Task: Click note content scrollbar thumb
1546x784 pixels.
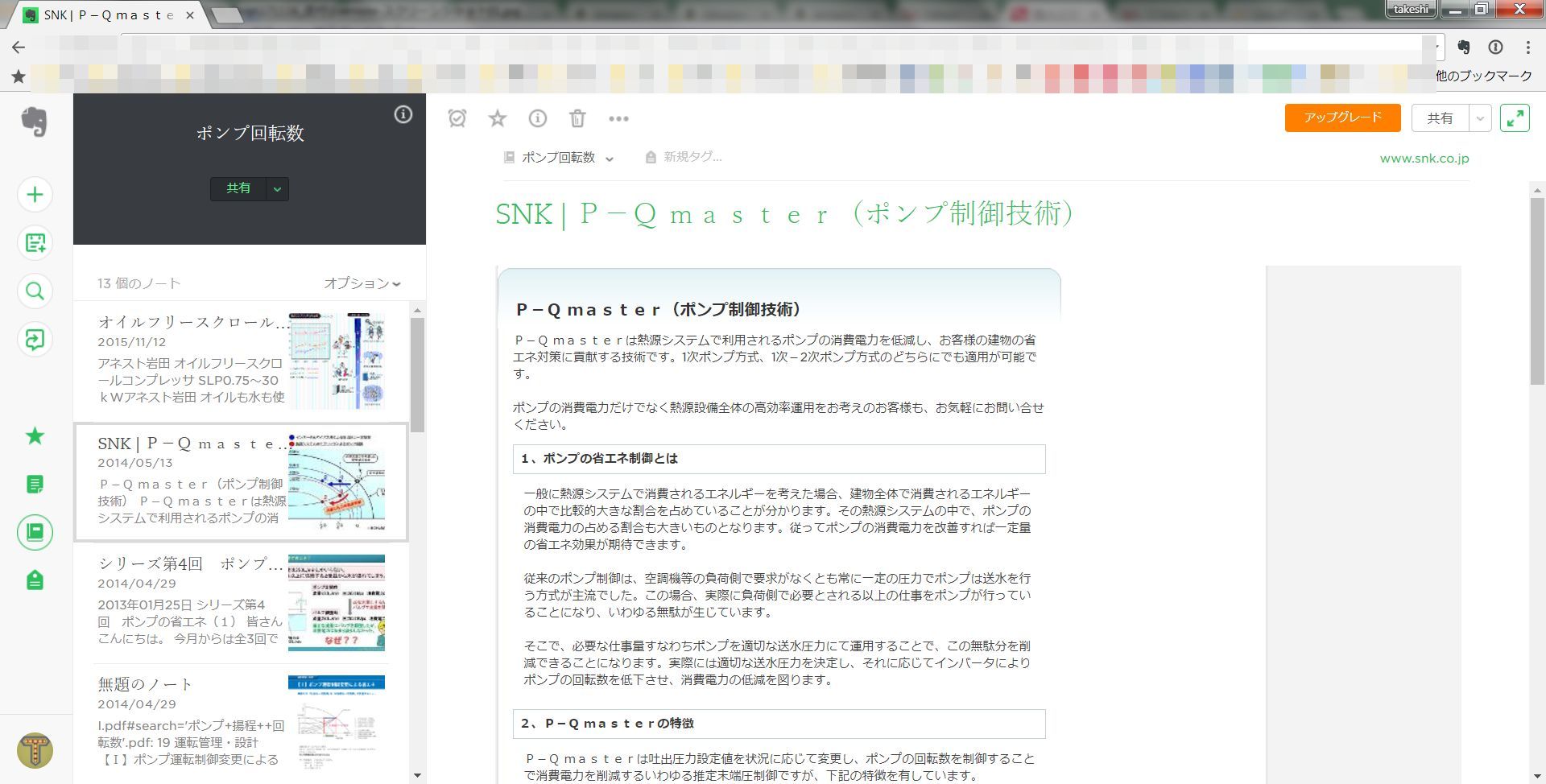Action: [x=1537, y=290]
